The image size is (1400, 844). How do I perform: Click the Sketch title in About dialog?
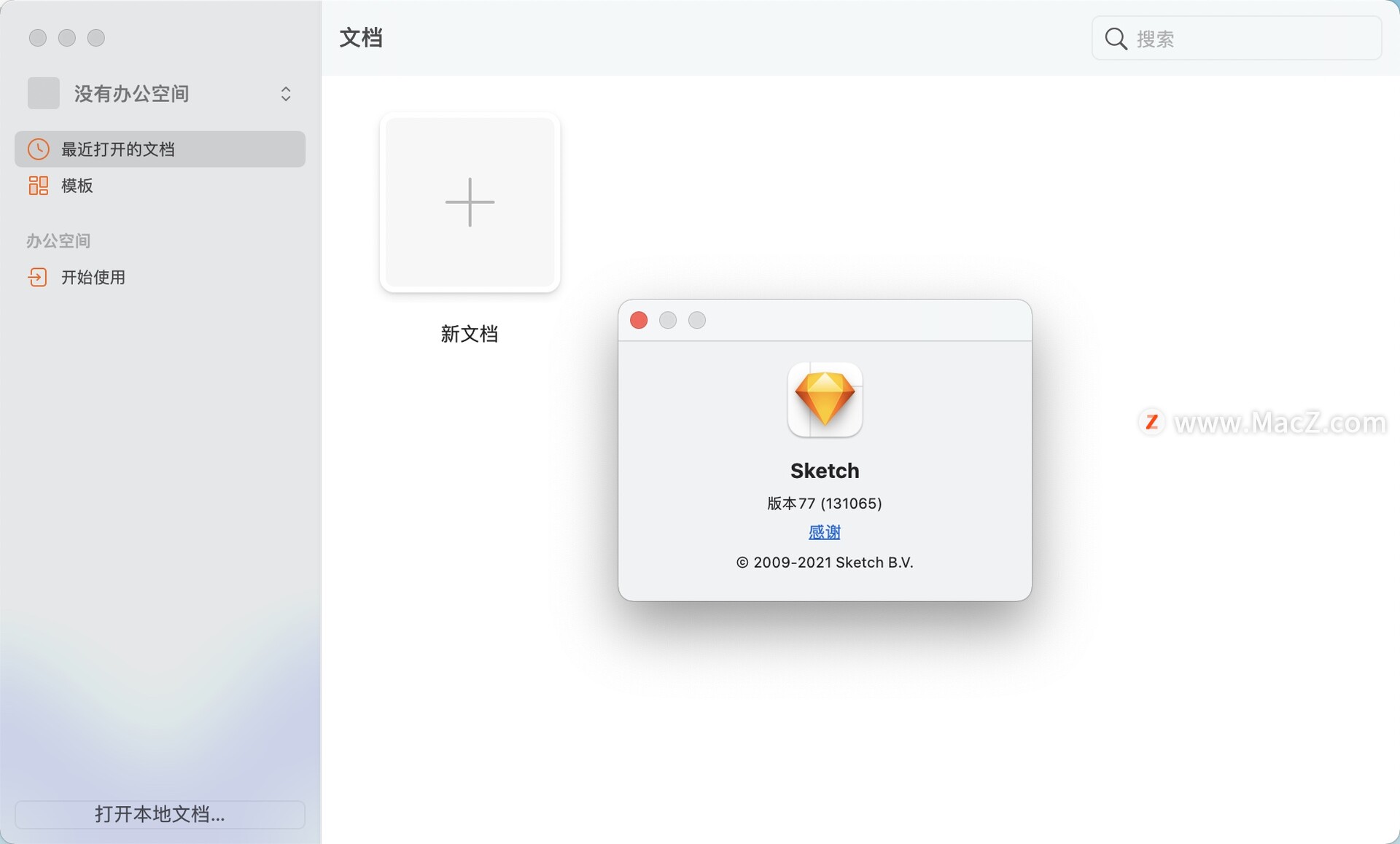(825, 471)
